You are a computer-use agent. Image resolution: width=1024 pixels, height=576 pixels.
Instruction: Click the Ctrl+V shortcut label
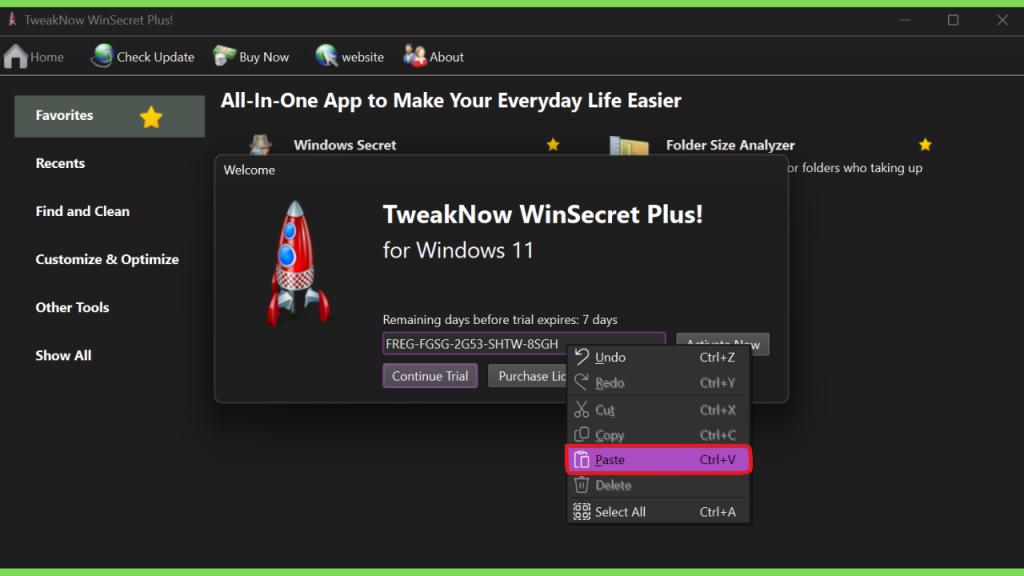[x=717, y=460]
